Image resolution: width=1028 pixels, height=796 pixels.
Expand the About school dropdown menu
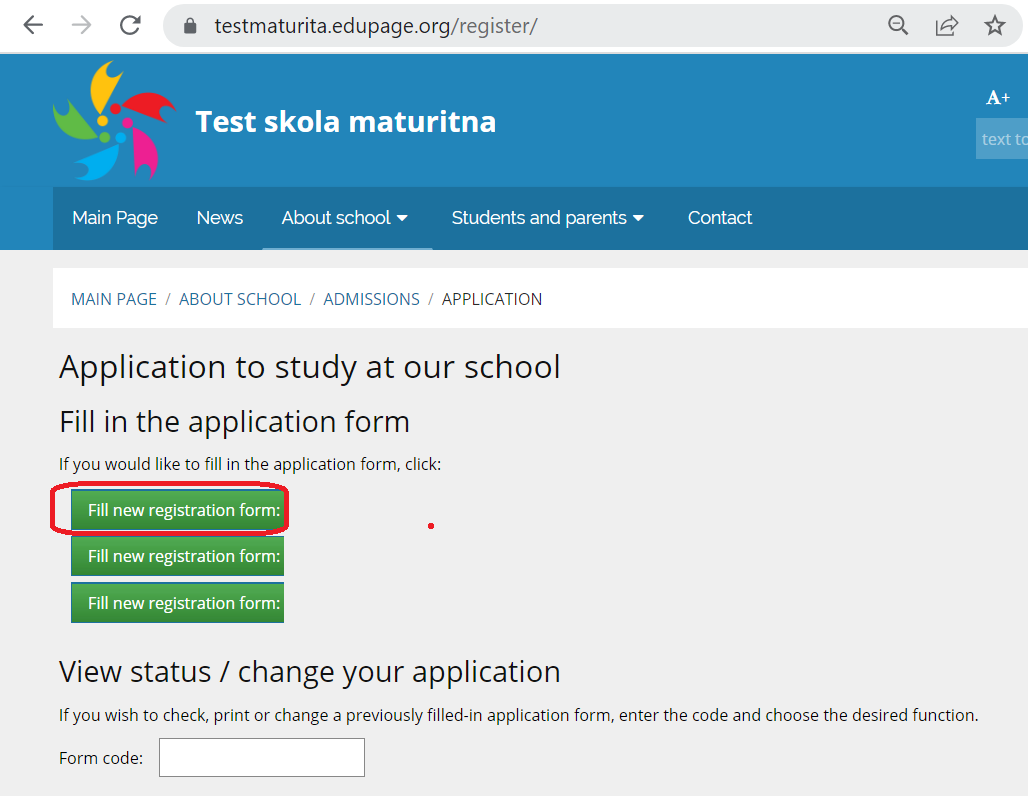(345, 218)
